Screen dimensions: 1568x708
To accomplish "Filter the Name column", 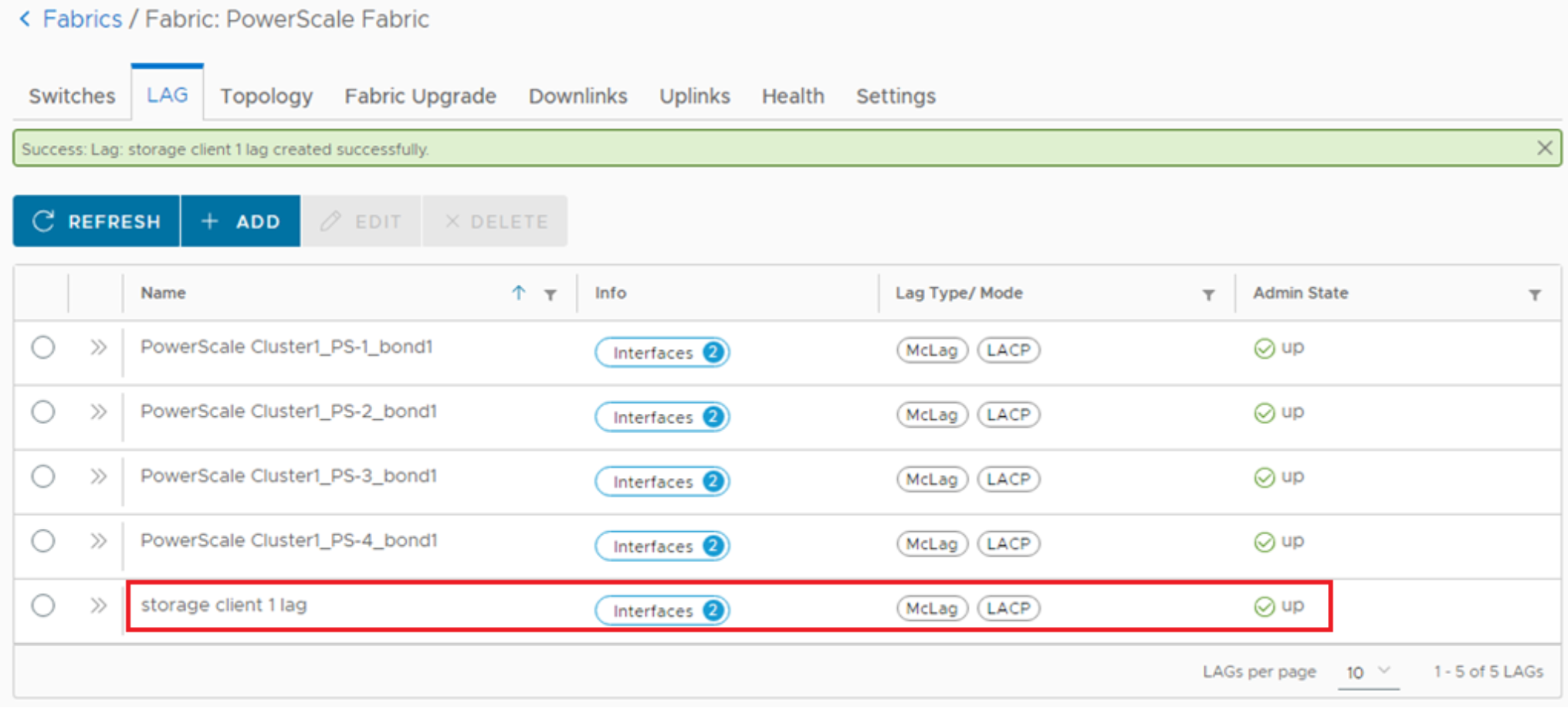I will pyautogui.click(x=550, y=295).
